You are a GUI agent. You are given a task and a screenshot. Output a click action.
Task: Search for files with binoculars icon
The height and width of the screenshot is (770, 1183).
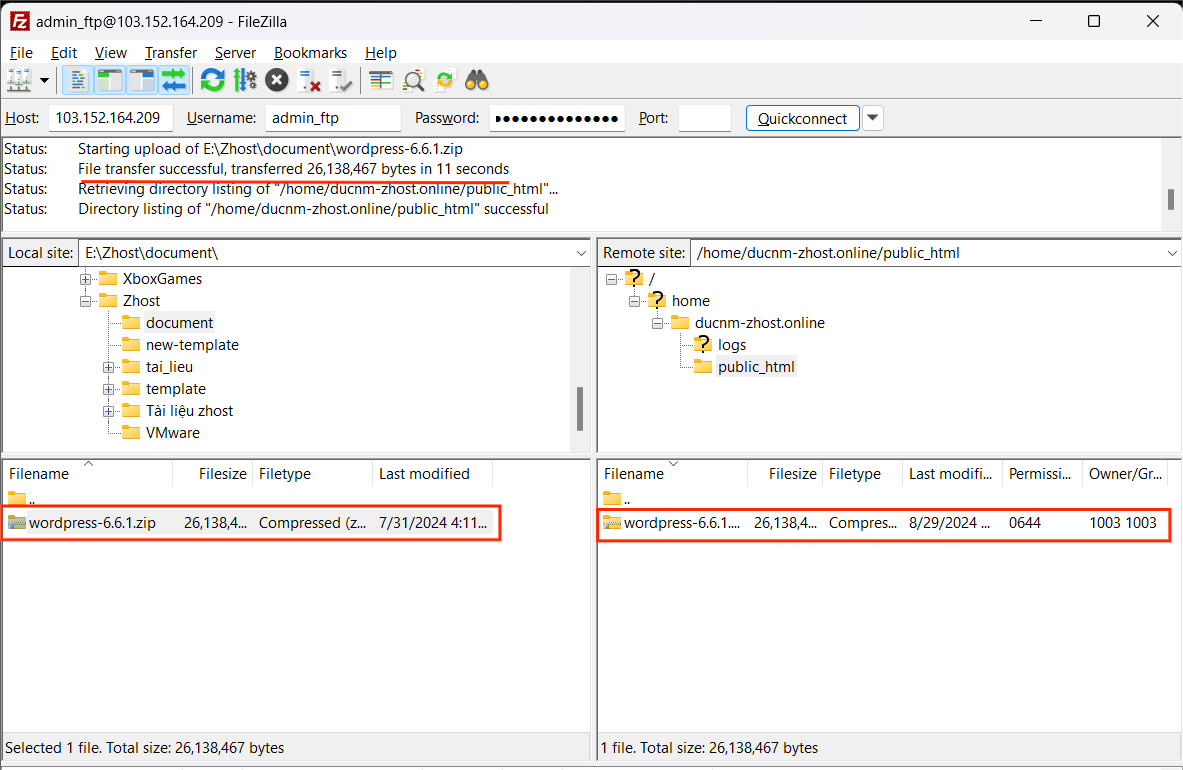click(x=477, y=80)
